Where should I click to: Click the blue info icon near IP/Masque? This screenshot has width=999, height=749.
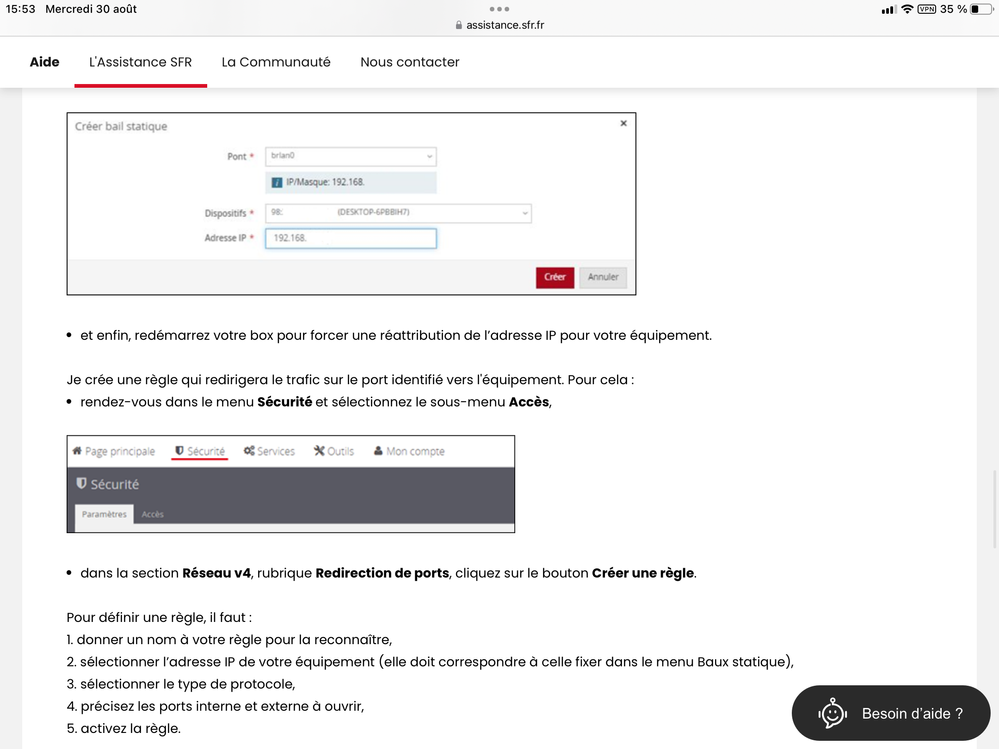coord(277,182)
